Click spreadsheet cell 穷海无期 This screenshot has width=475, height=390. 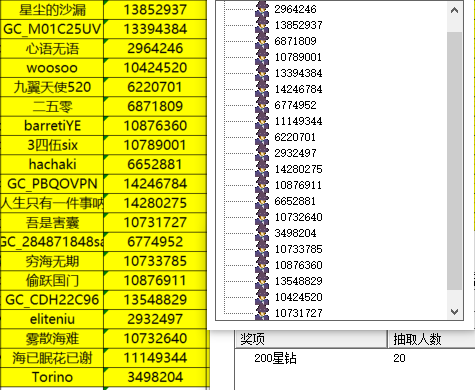(52, 261)
